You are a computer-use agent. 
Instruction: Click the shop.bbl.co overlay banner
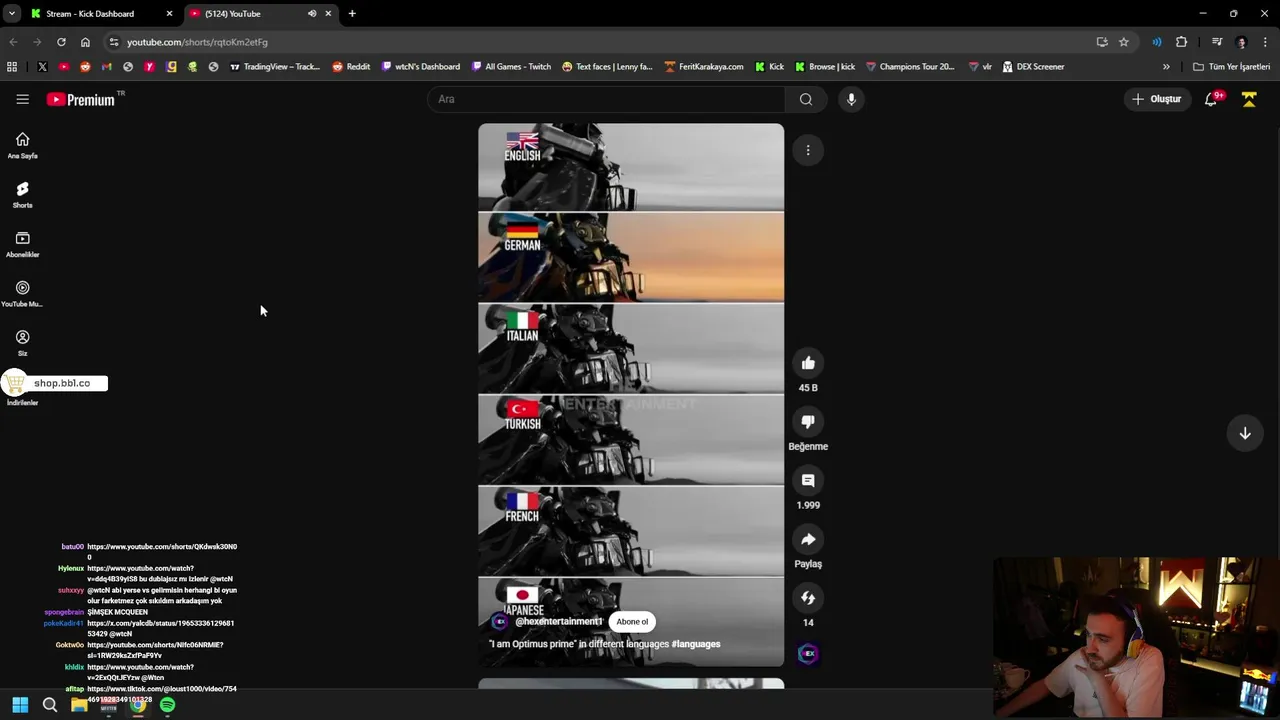tap(54, 383)
